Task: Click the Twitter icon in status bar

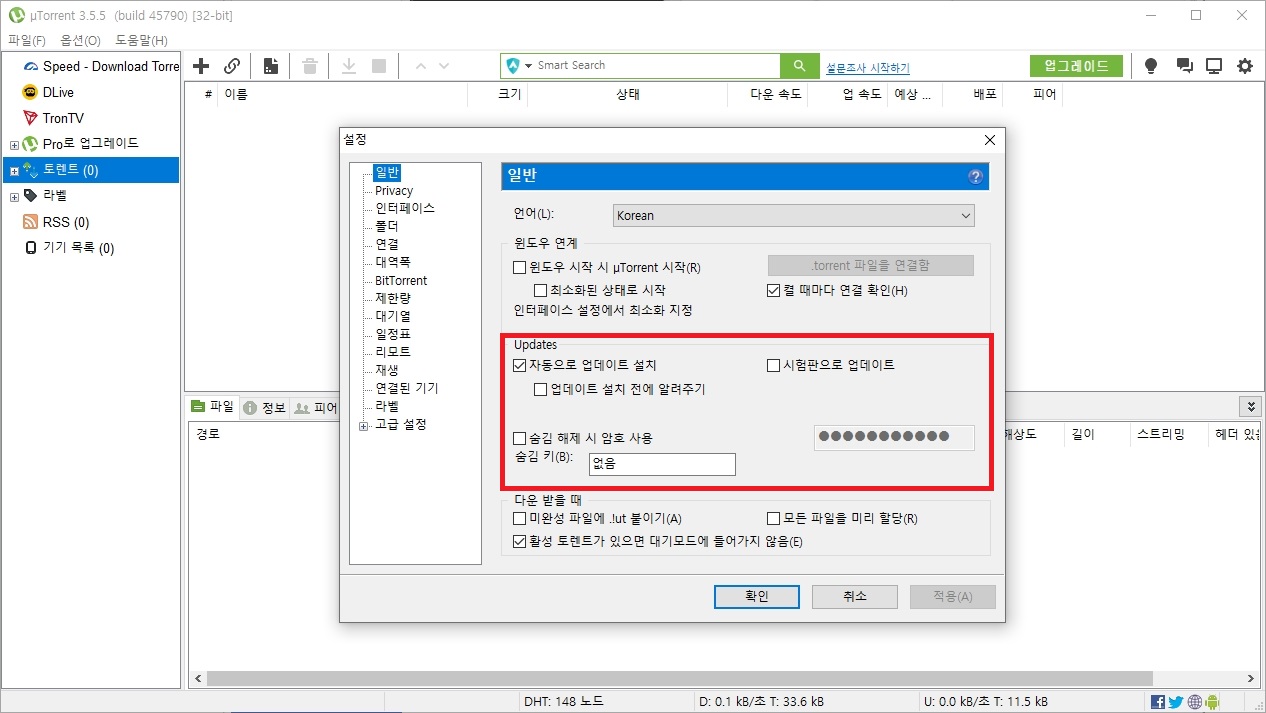Action: point(1176,702)
